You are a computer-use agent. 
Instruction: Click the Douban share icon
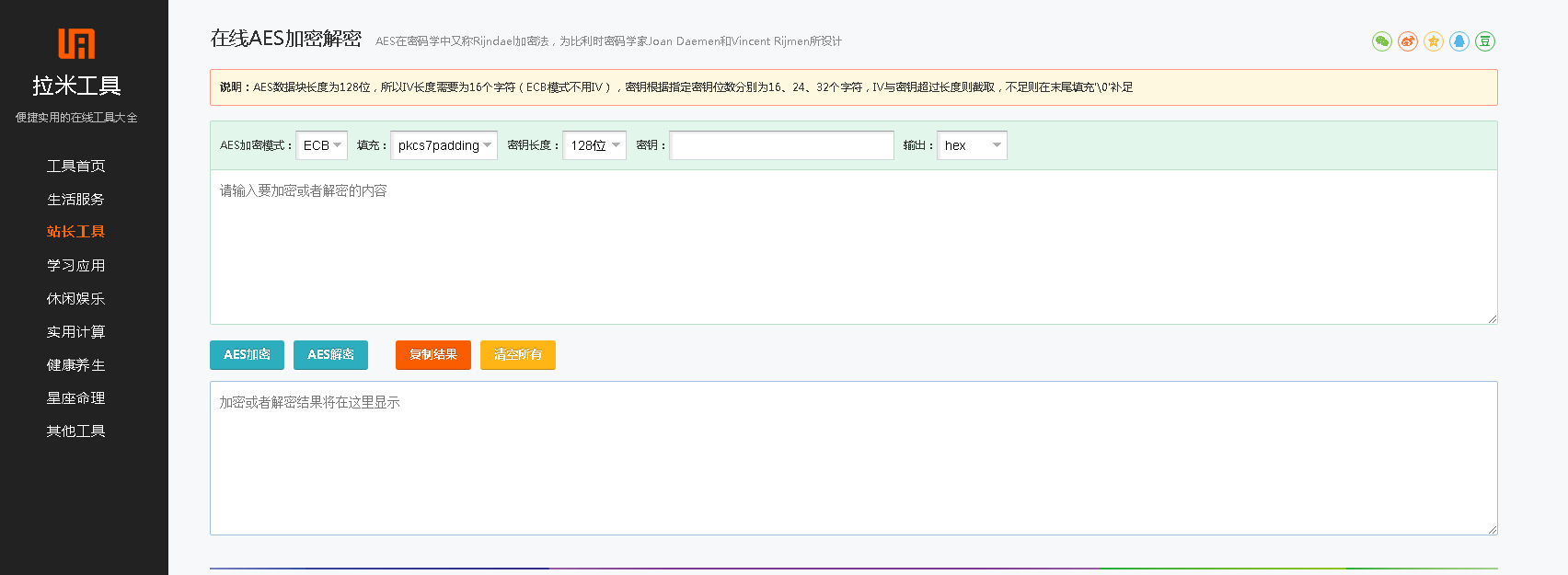1484,41
